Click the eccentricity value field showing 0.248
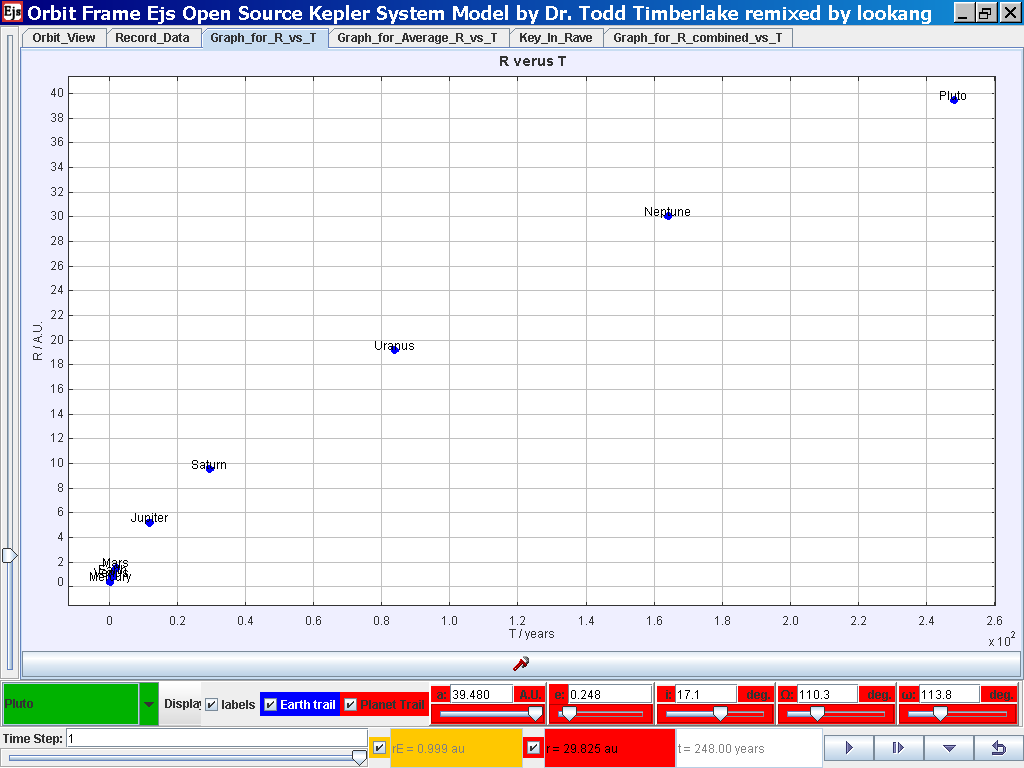The image size is (1024, 768). (x=609, y=694)
